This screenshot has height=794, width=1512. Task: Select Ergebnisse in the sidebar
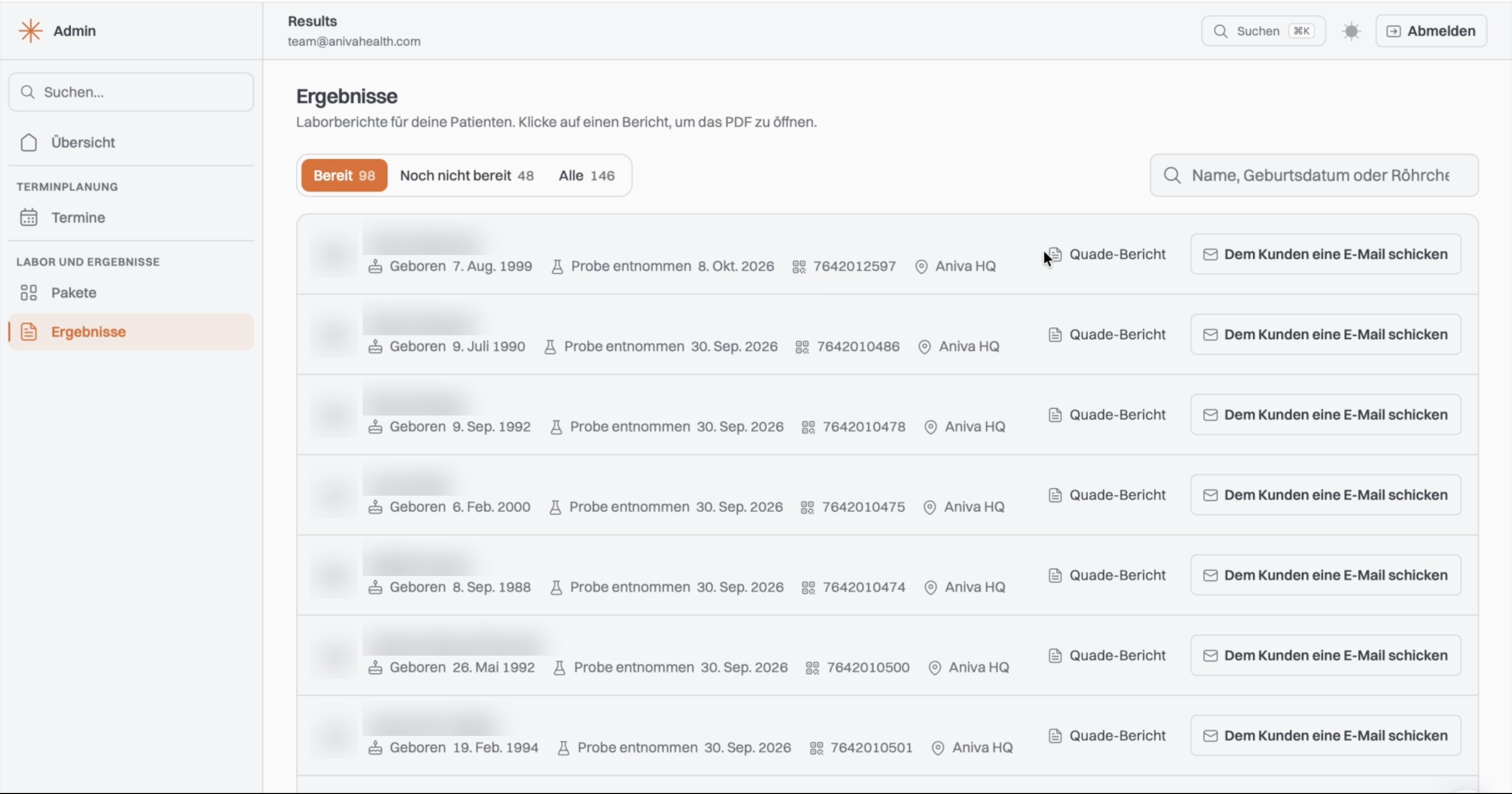(131, 332)
